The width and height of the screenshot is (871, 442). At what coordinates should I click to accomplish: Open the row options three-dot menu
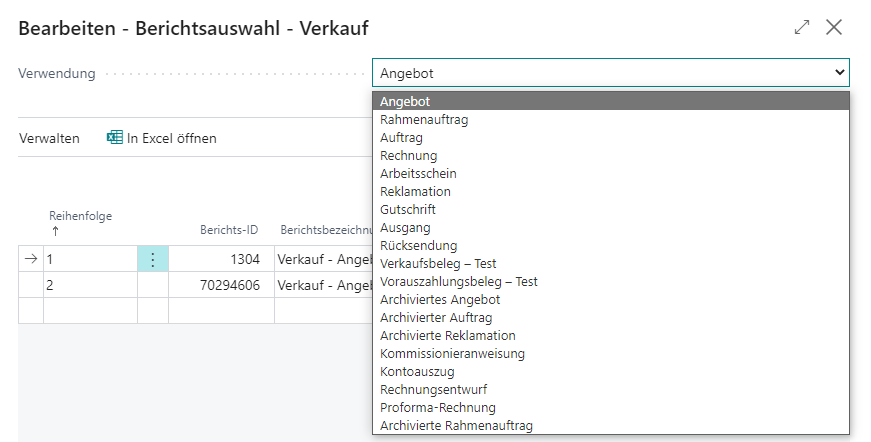point(152,259)
